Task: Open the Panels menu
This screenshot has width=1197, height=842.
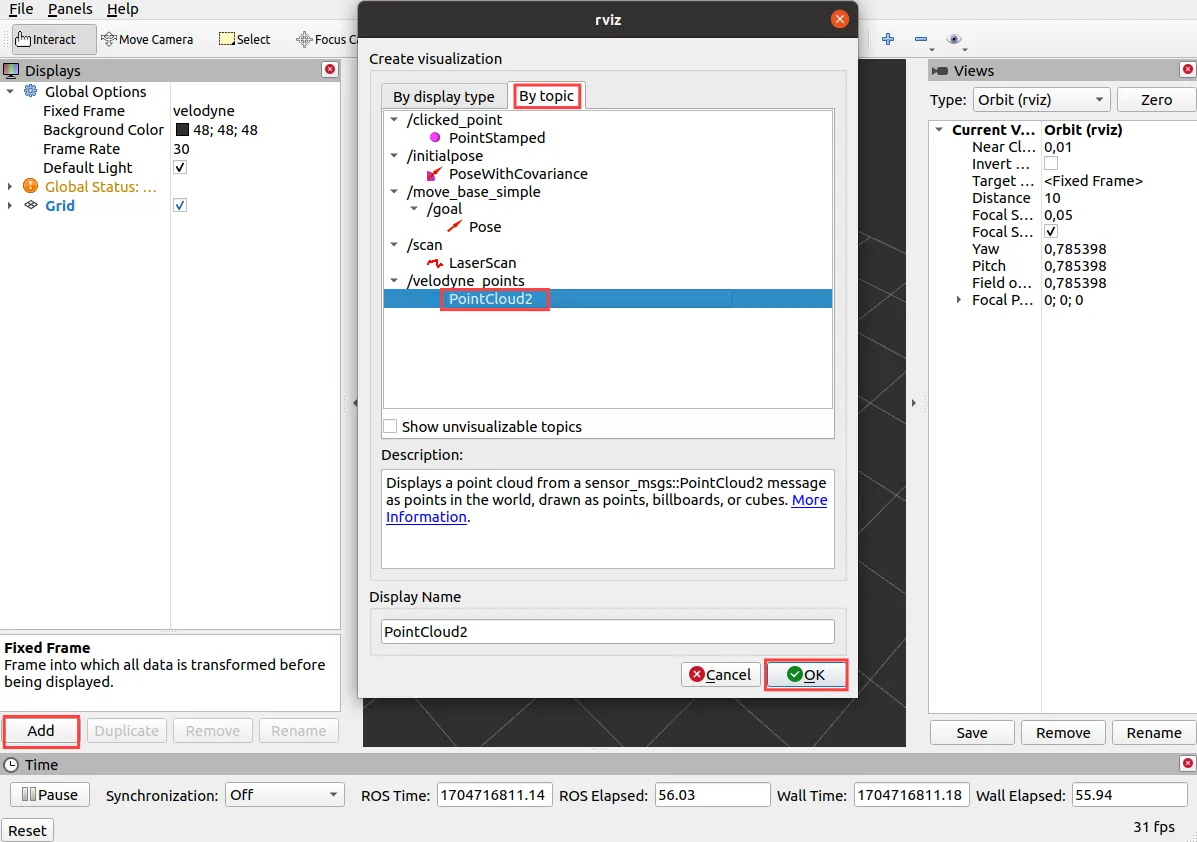Action: [70, 9]
